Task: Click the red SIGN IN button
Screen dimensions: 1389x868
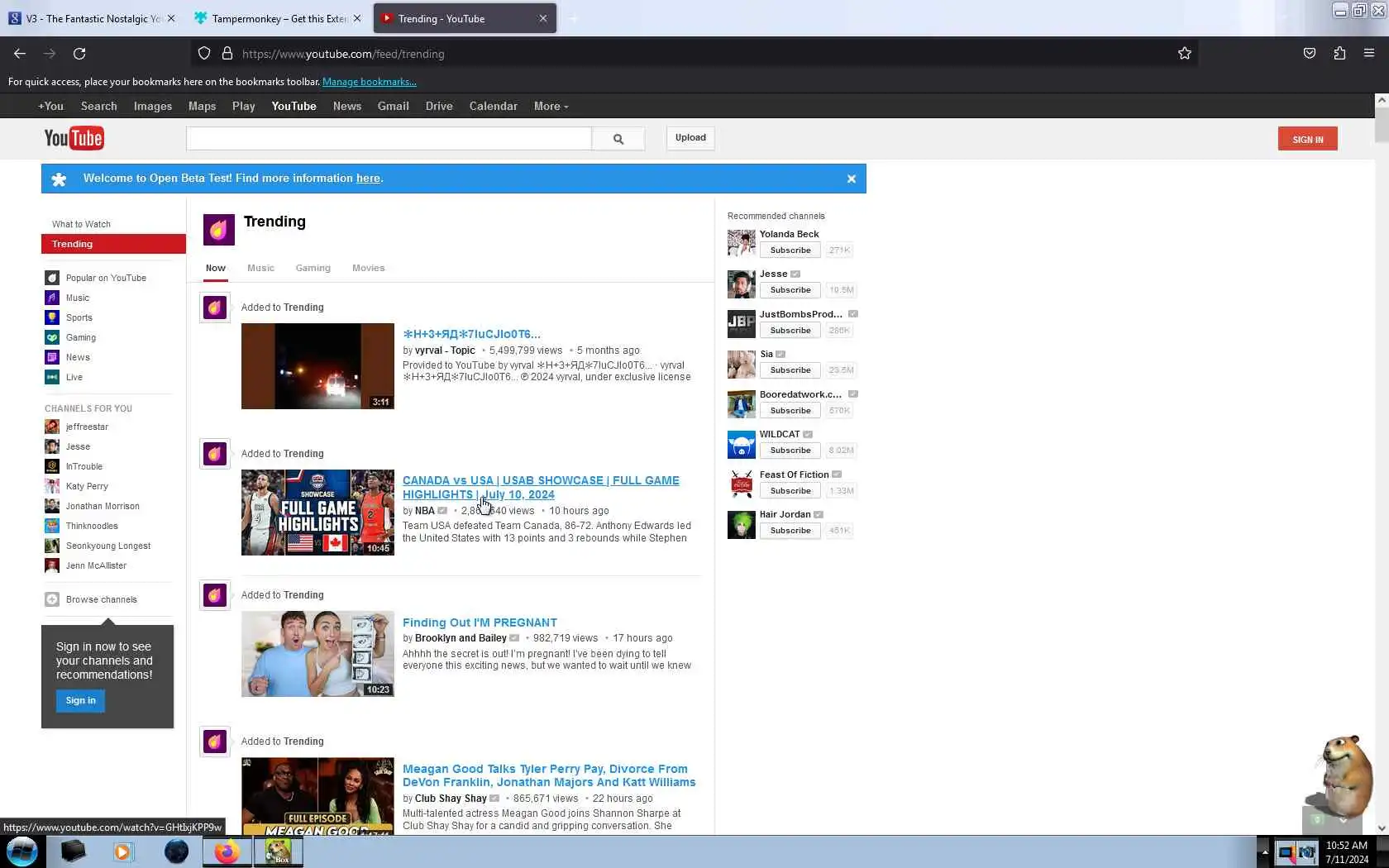Action: point(1308,139)
